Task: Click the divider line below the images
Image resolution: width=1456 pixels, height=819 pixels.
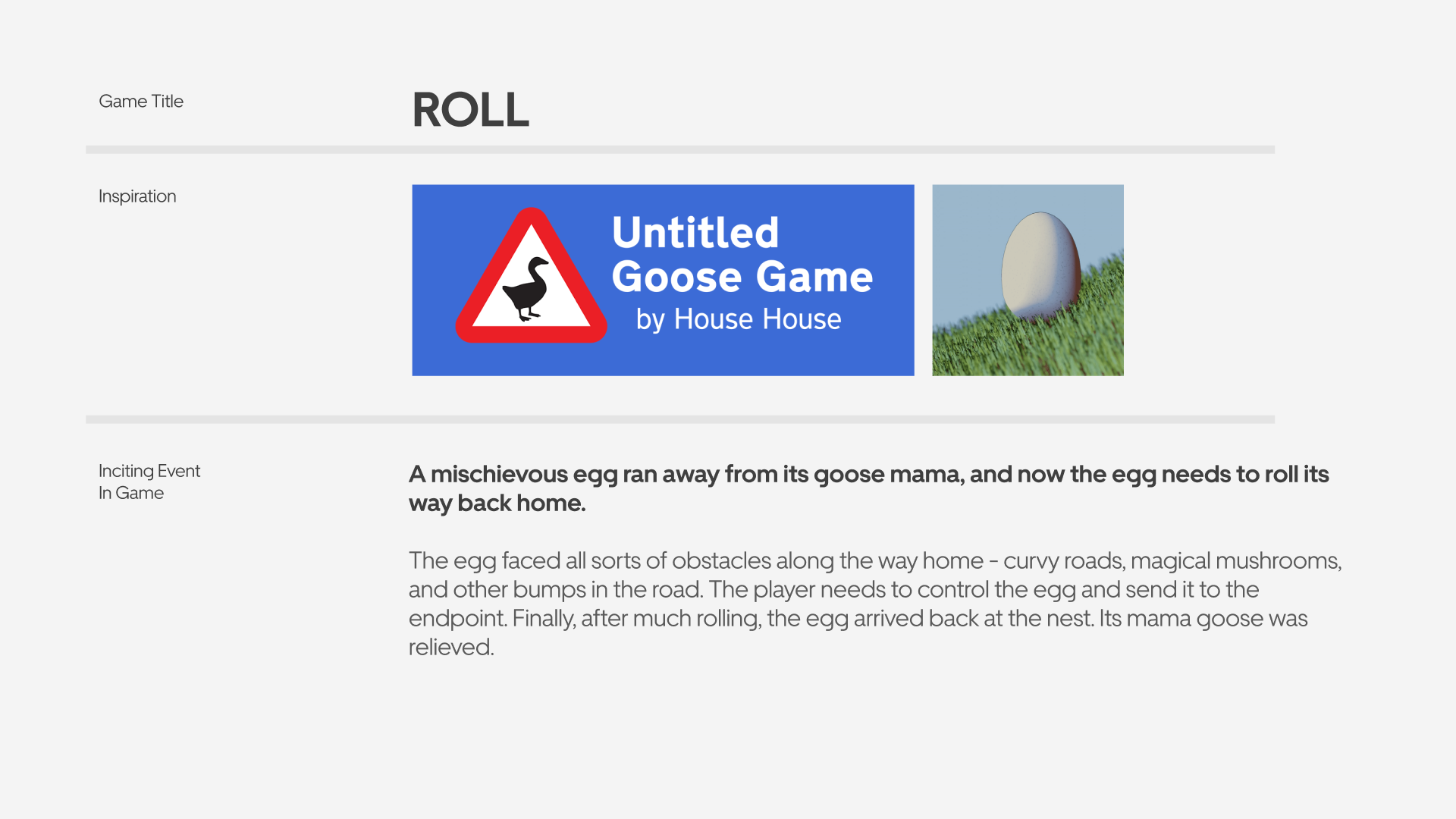Action: tap(679, 419)
